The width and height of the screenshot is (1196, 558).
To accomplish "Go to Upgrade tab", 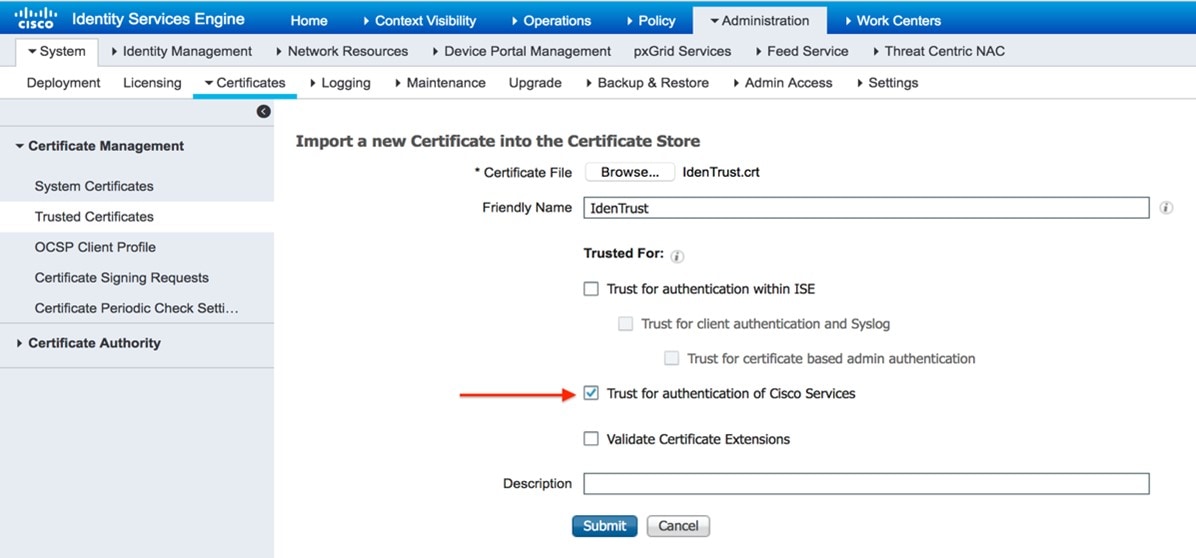I will (535, 83).
